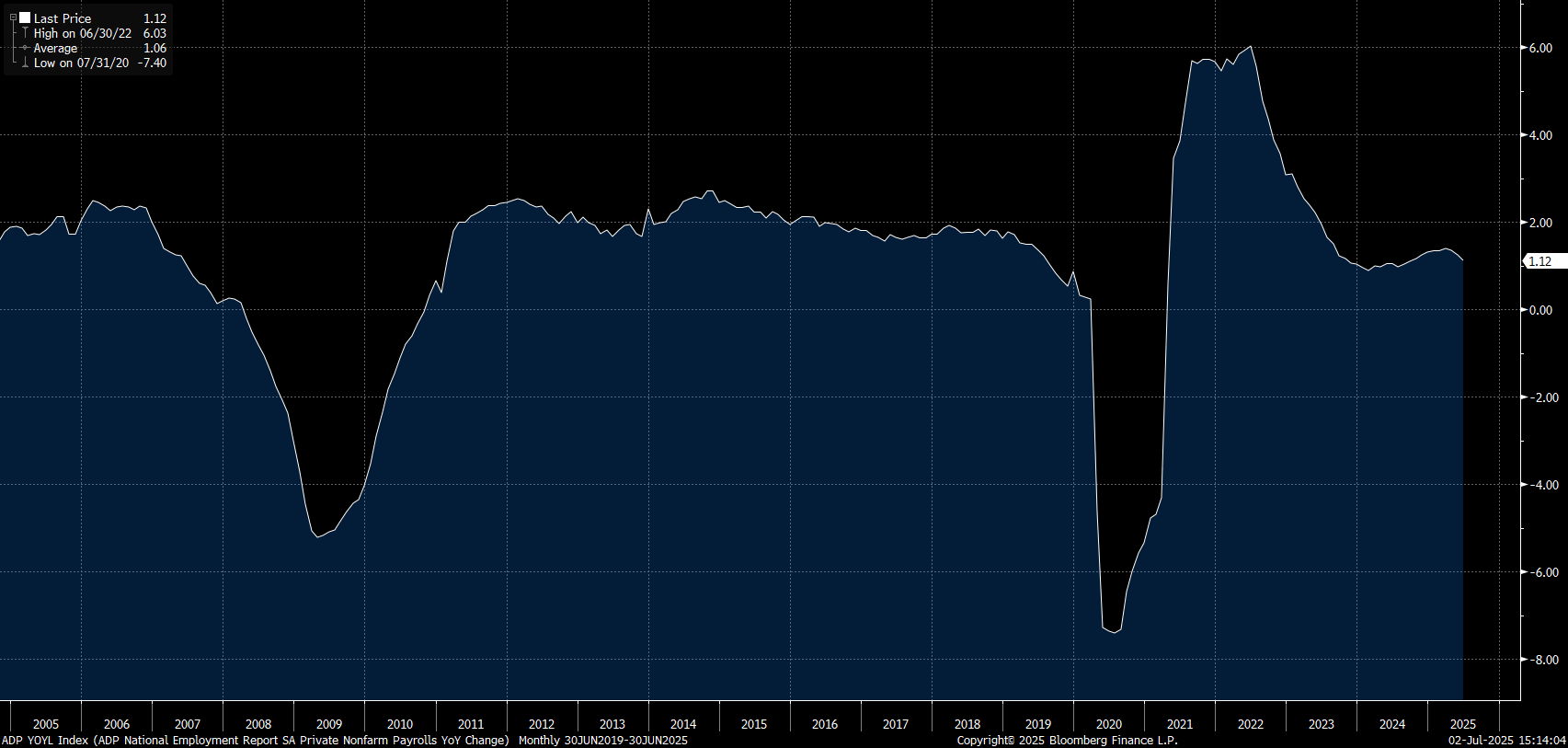Screen dimensions: 1568x748
Task: Click the 6.00 y-axis label
Action: (x=1540, y=48)
